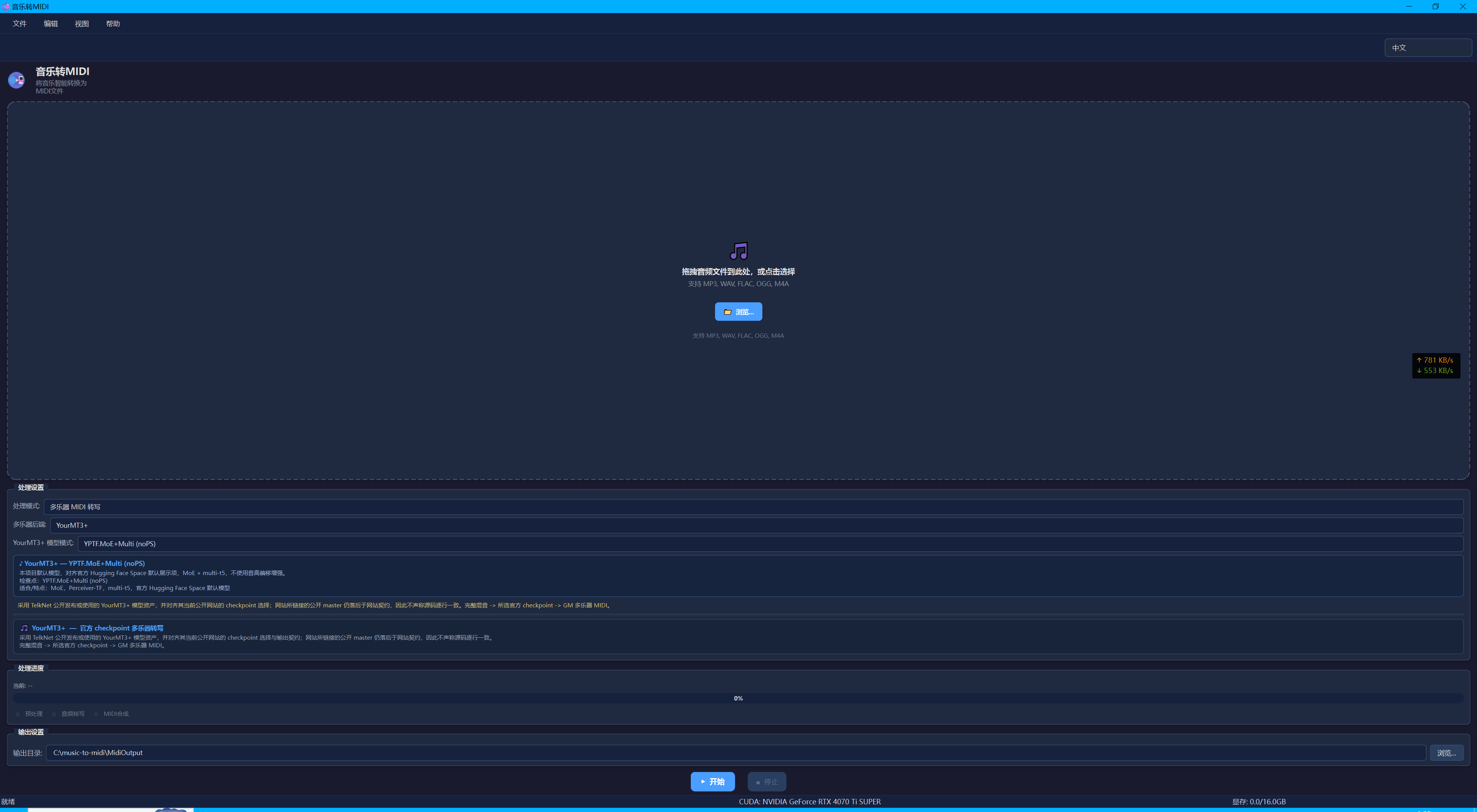Open the 文件 menu
Image resolution: width=1477 pixels, height=812 pixels.
pyautogui.click(x=20, y=23)
